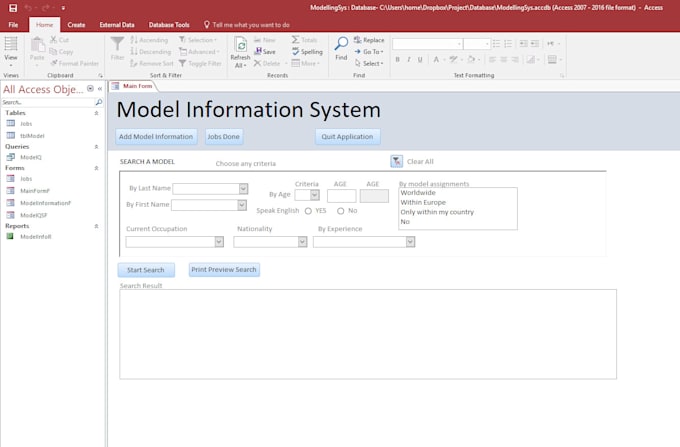The height and width of the screenshot is (447, 680).
Task: Click the navigation pane search magnifier
Action: click(x=99, y=102)
